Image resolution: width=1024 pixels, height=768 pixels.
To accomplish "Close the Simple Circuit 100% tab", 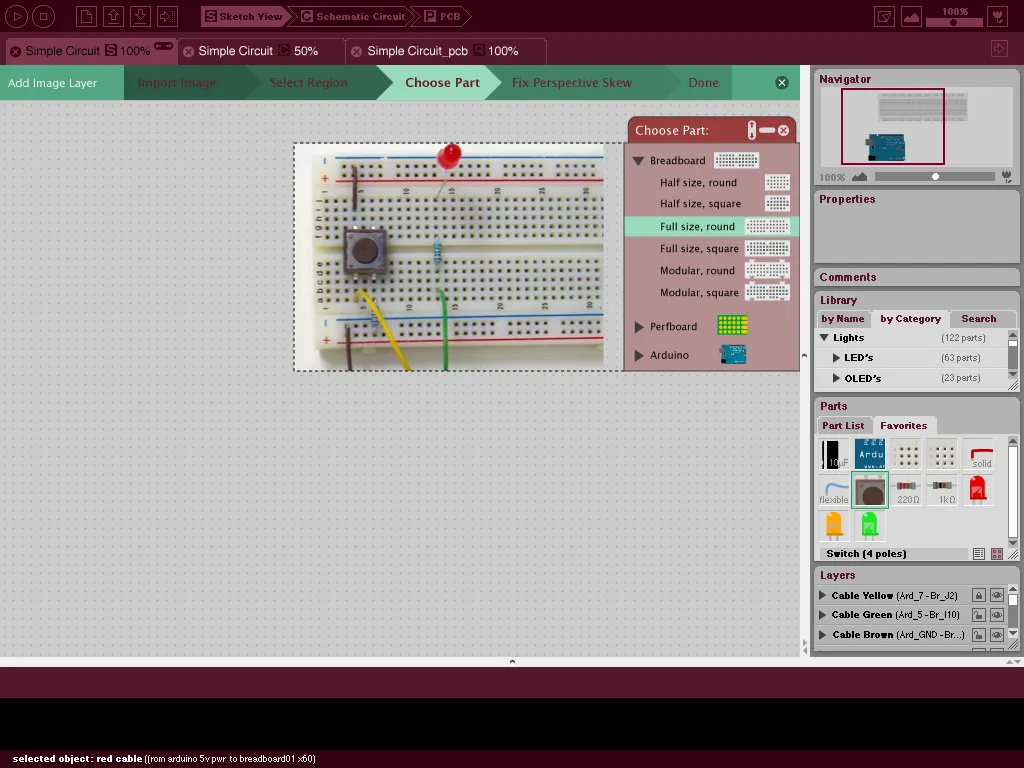I will click(15, 52).
